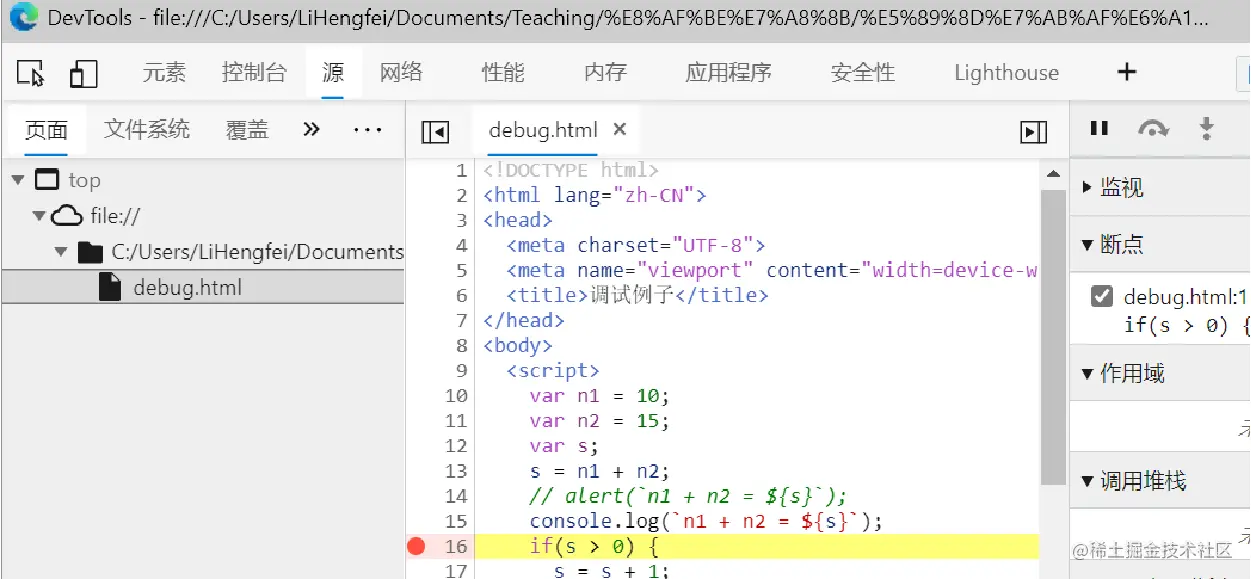The height and width of the screenshot is (579, 1251).
Task: Click the folder icon for C:/Users path
Action: click(90, 252)
